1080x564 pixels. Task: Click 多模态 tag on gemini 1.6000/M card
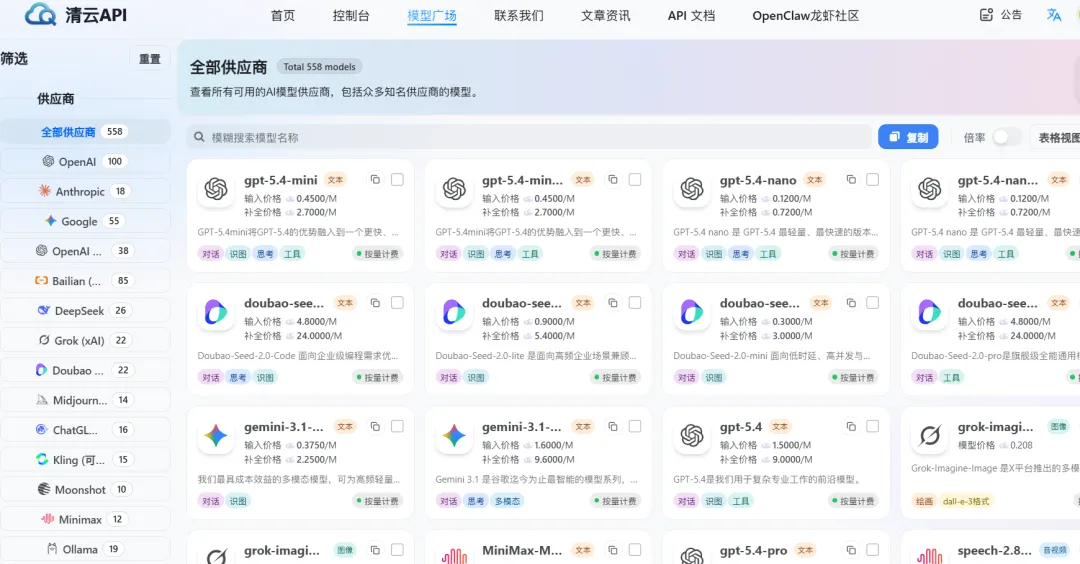pyautogui.click(x=507, y=501)
